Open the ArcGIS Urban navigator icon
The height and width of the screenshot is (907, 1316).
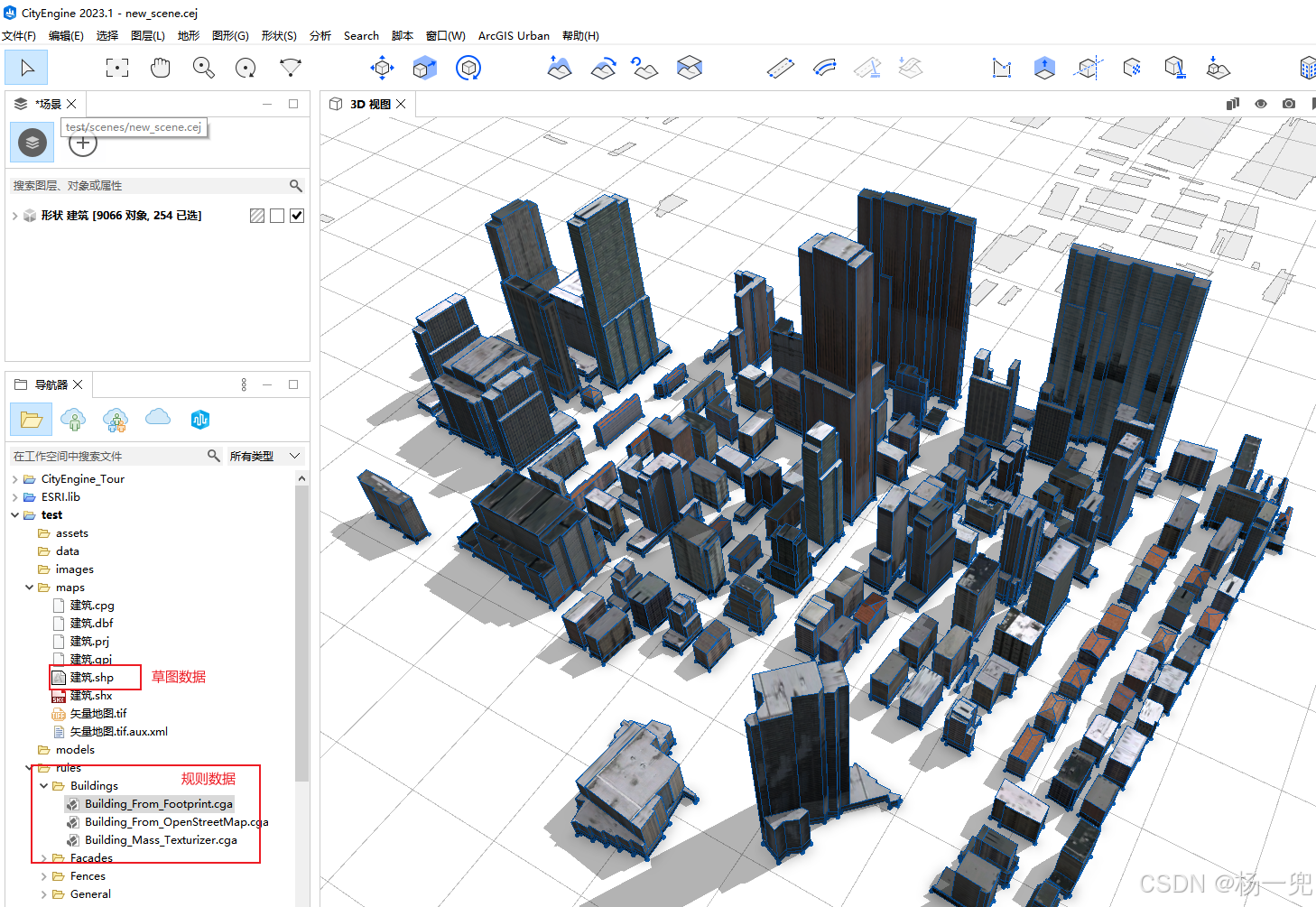(x=200, y=419)
